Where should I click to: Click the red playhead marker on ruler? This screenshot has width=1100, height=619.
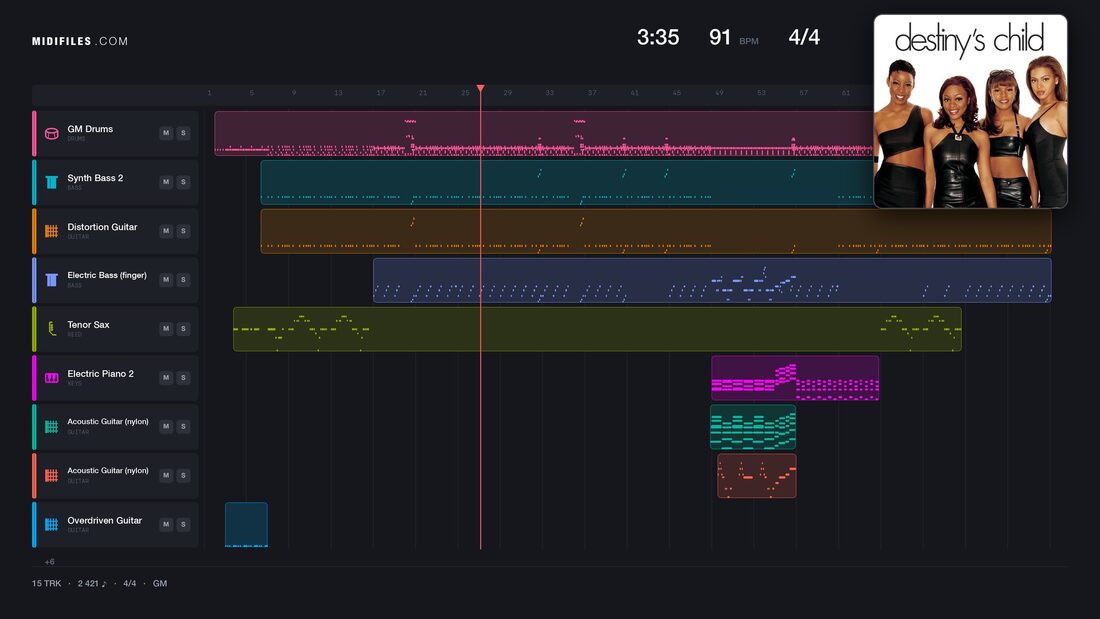pyautogui.click(x=481, y=88)
